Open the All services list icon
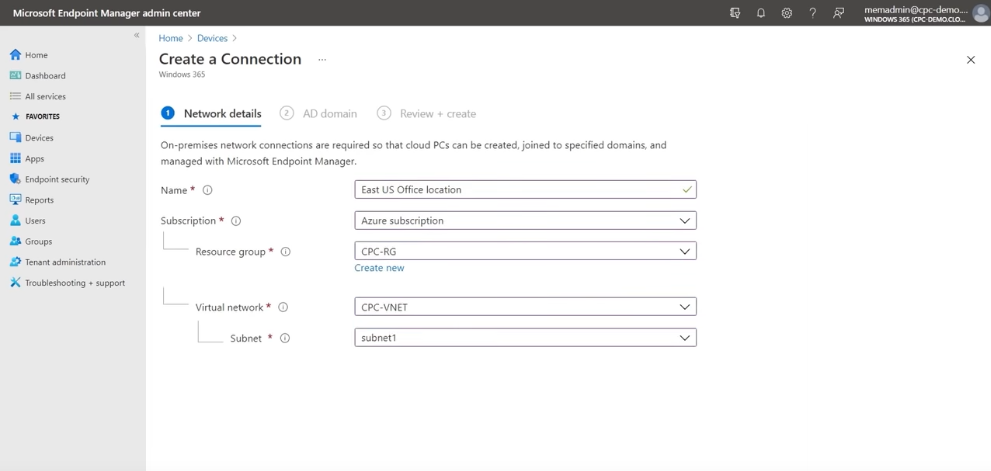The width and height of the screenshot is (991, 471). [x=15, y=96]
